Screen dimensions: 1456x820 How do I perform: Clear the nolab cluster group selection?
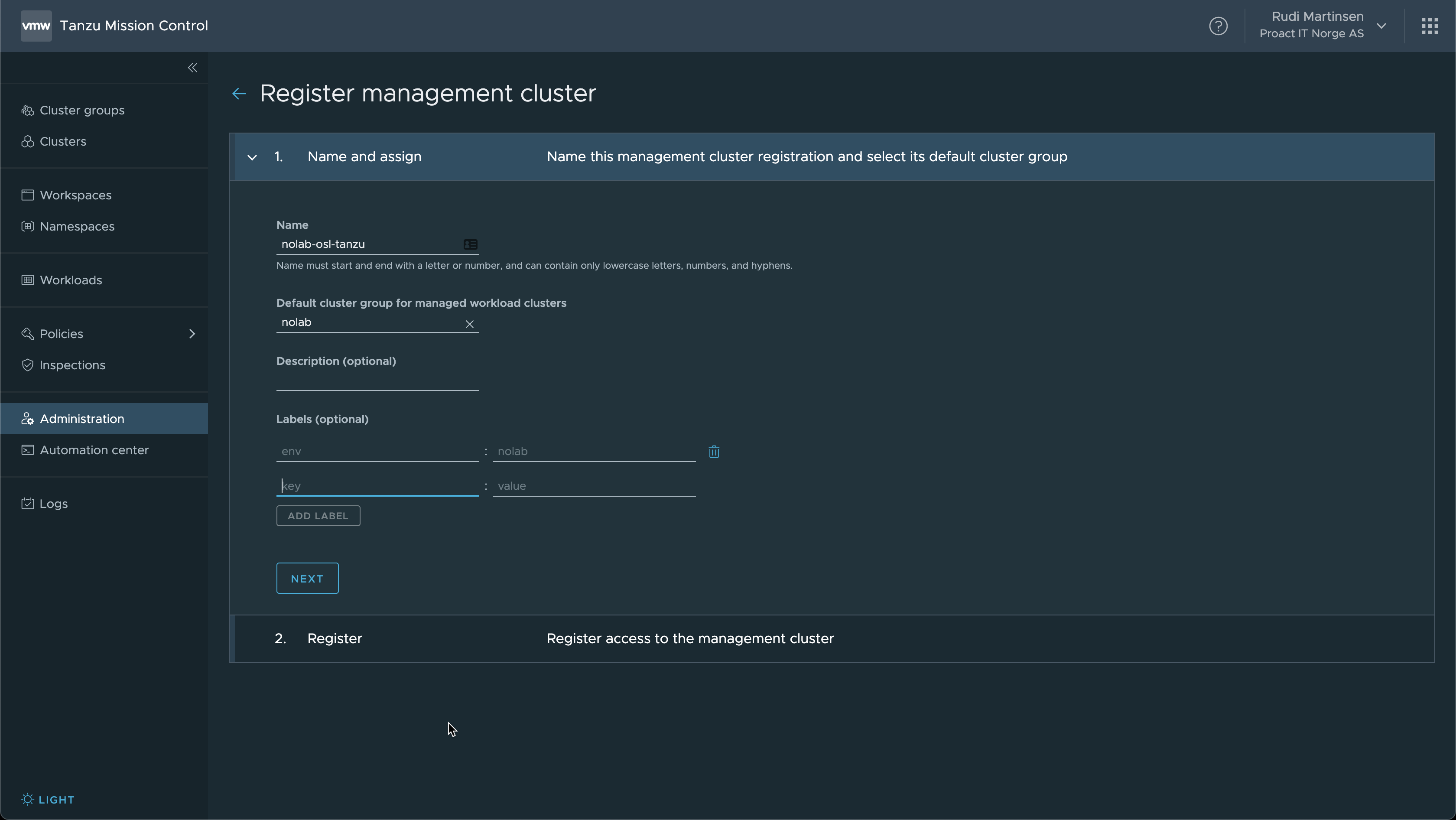[x=469, y=324]
